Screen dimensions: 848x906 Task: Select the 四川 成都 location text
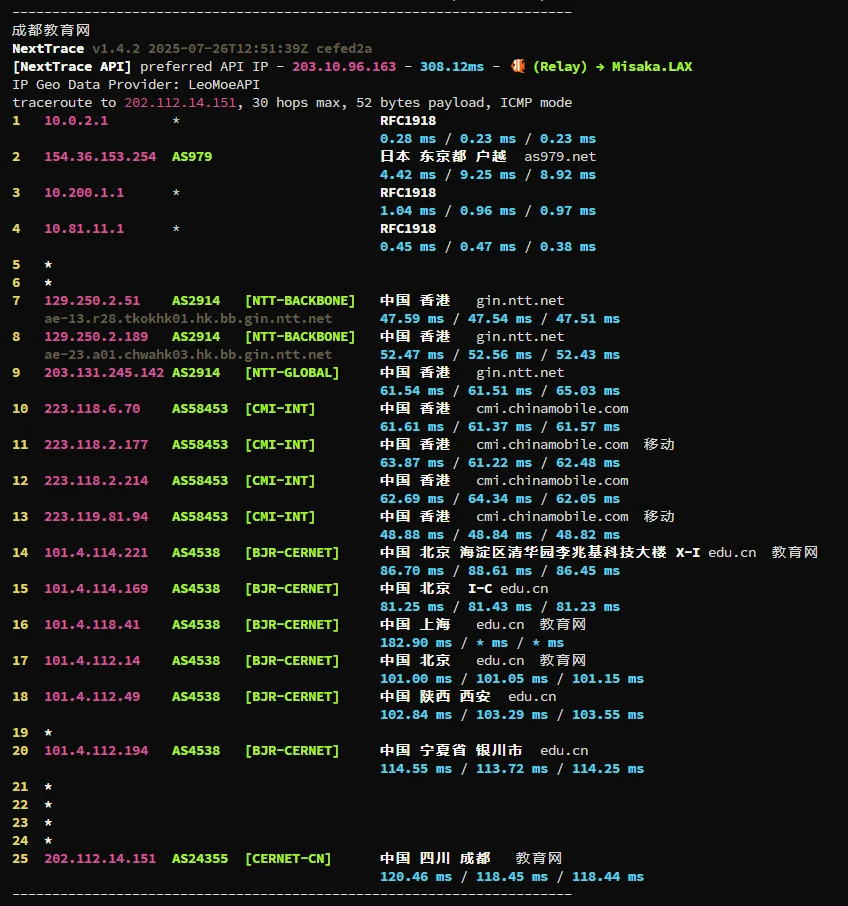tap(455, 859)
